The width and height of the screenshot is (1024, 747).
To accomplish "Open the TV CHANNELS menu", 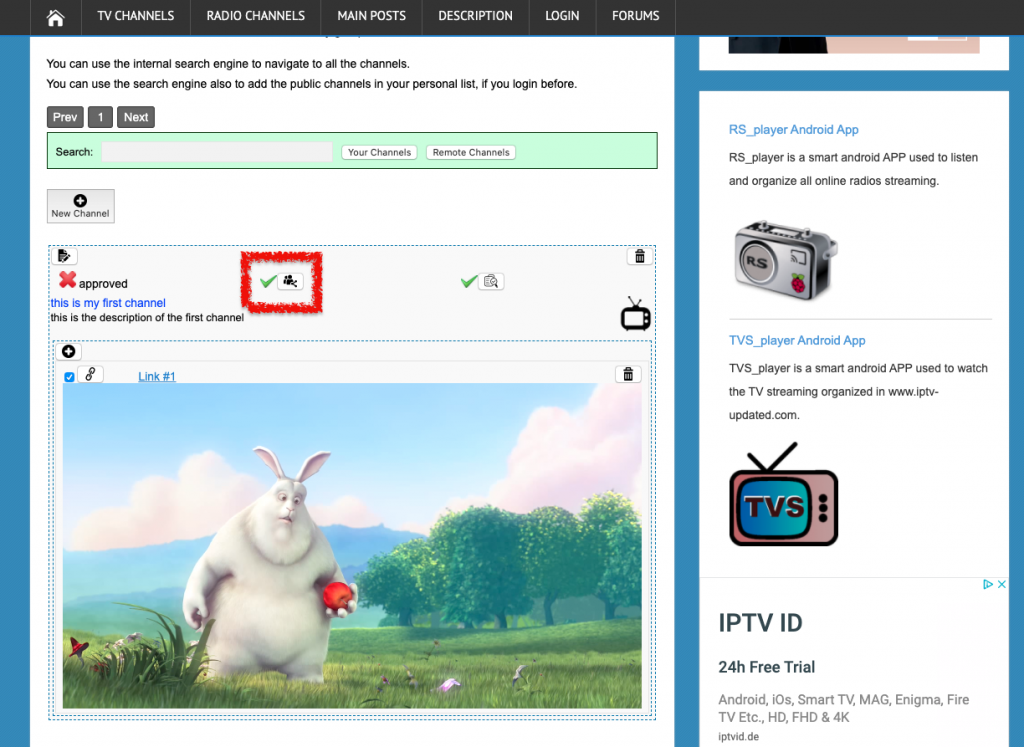I will [136, 16].
